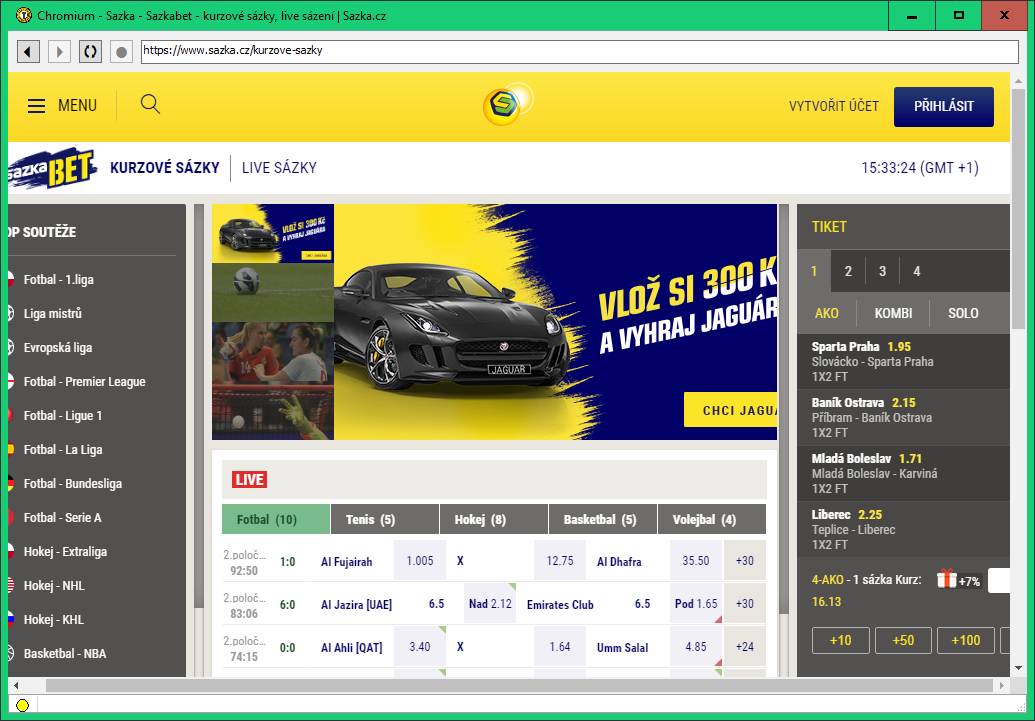Open Evropská liga competition

[58, 348]
